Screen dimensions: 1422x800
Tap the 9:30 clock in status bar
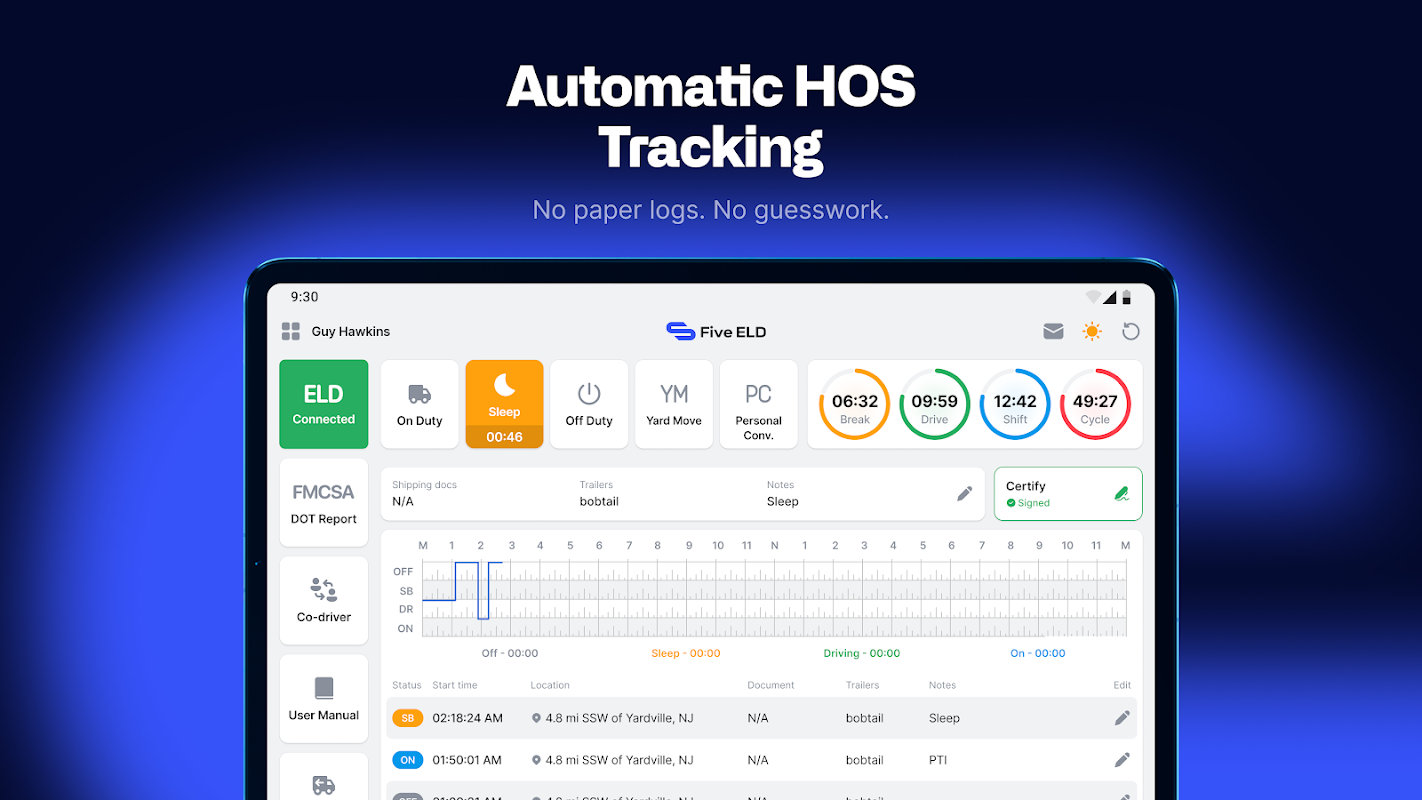click(304, 297)
